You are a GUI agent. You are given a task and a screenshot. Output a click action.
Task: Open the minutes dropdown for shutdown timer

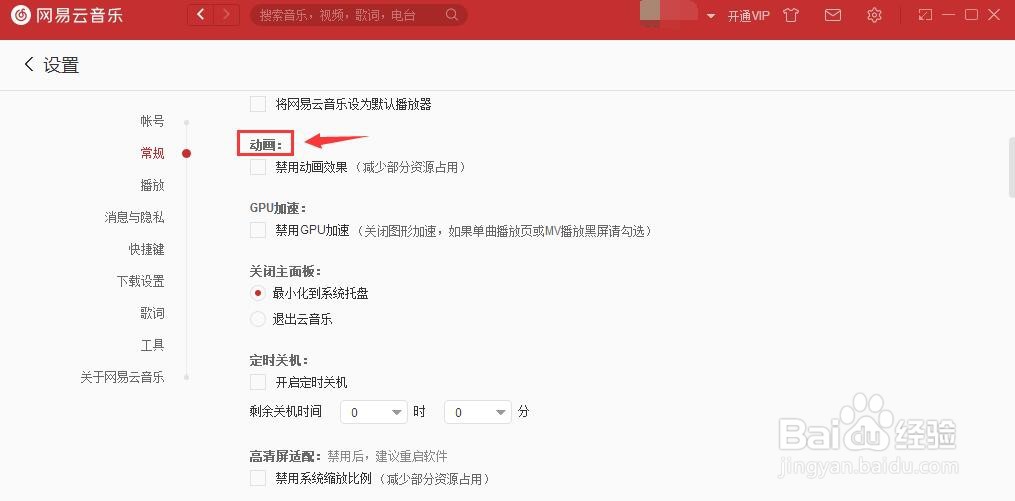(x=478, y=412)
